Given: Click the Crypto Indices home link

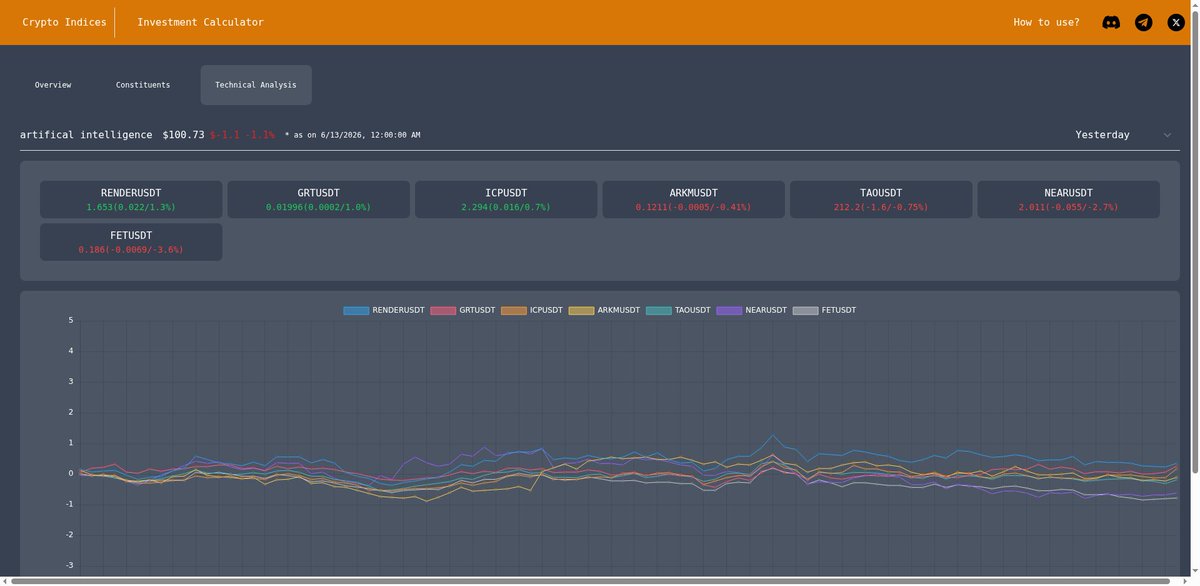Looking at the screenshot, I should pyautogui.click(x=64, y=22).
